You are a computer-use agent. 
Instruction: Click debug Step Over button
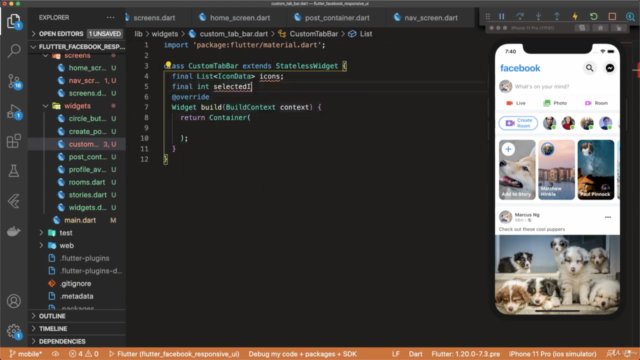[520, 16]
